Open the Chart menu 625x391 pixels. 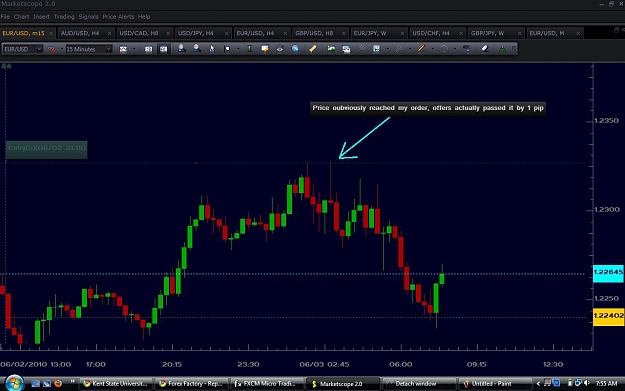[22, 17]
